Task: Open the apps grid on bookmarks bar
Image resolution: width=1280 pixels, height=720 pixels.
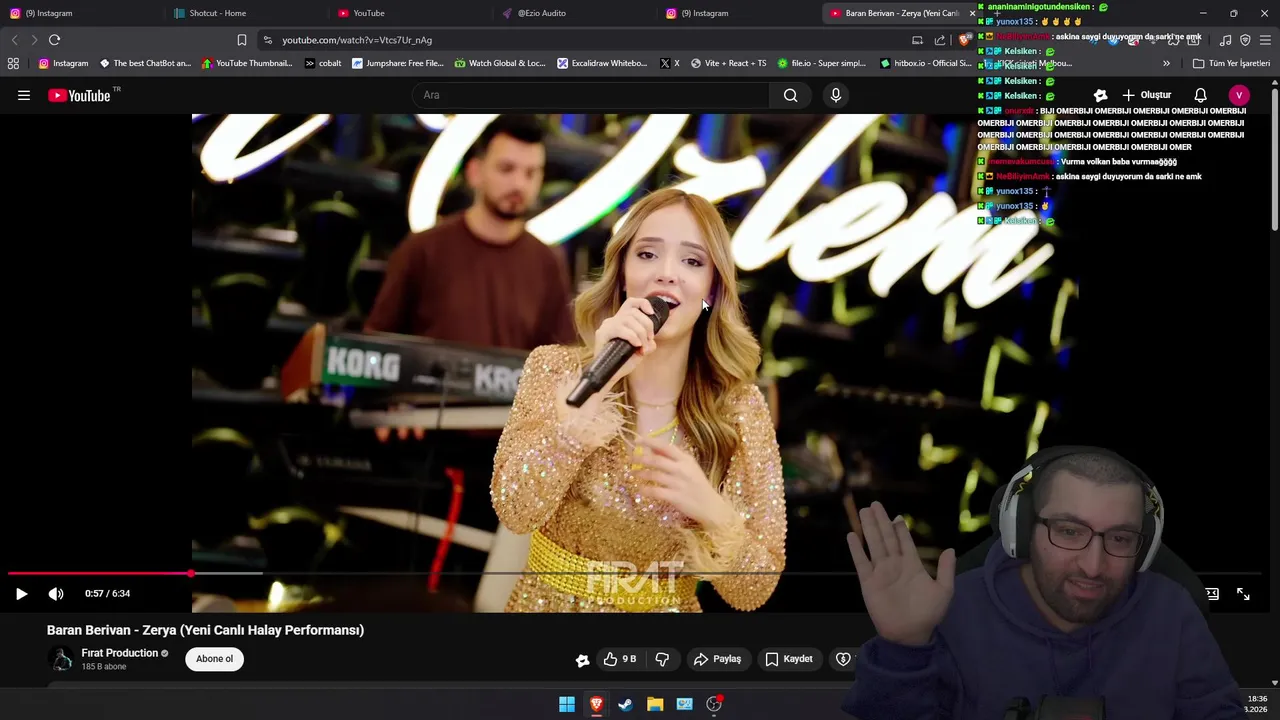Action: coord(13,63)
